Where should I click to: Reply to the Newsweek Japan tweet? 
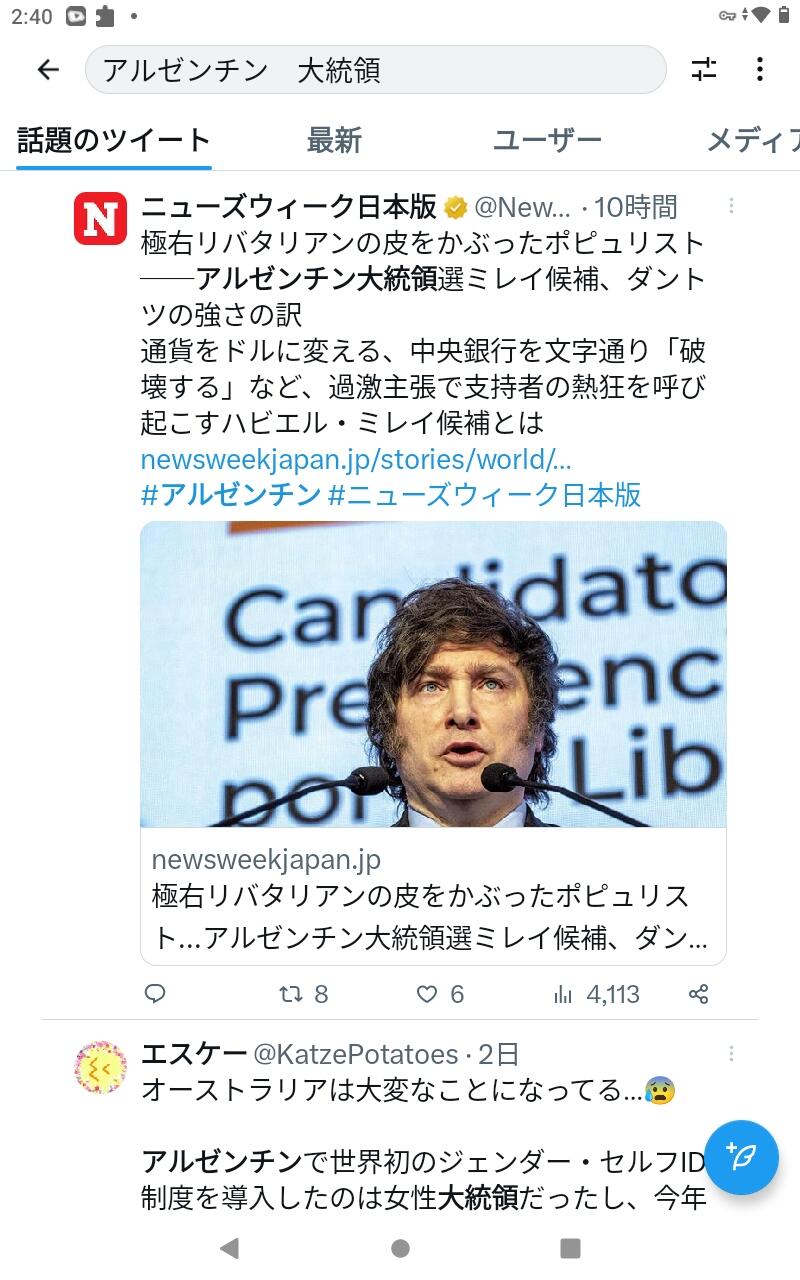155,994
